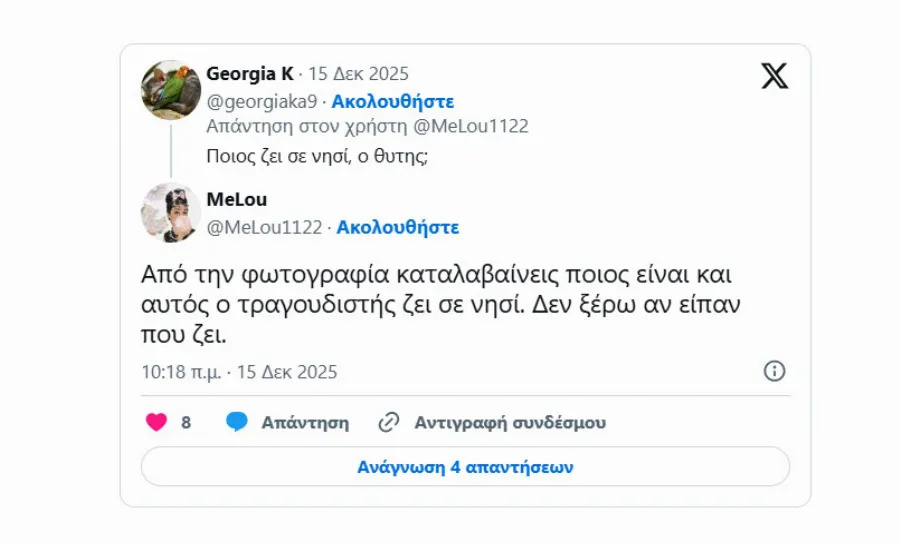Click the X logo icon
Viewport: 900px width, 545px height.
[x=774, y=75]
